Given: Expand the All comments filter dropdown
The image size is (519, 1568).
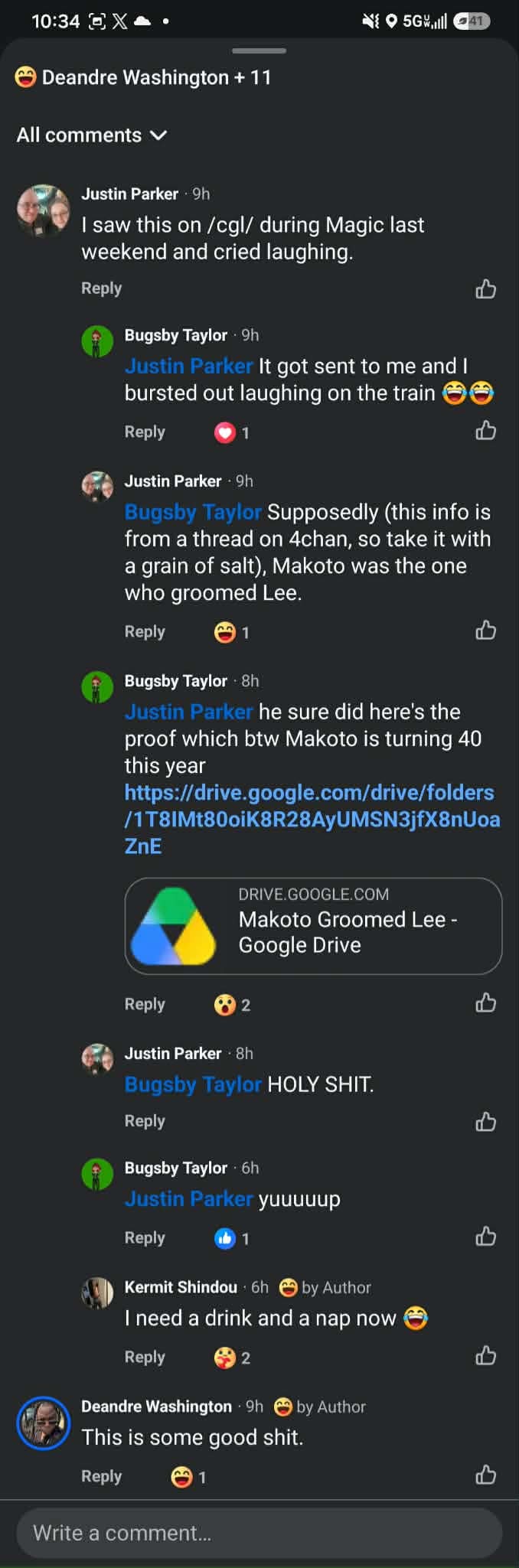Looking at the screenshot, I should point(92,135).
